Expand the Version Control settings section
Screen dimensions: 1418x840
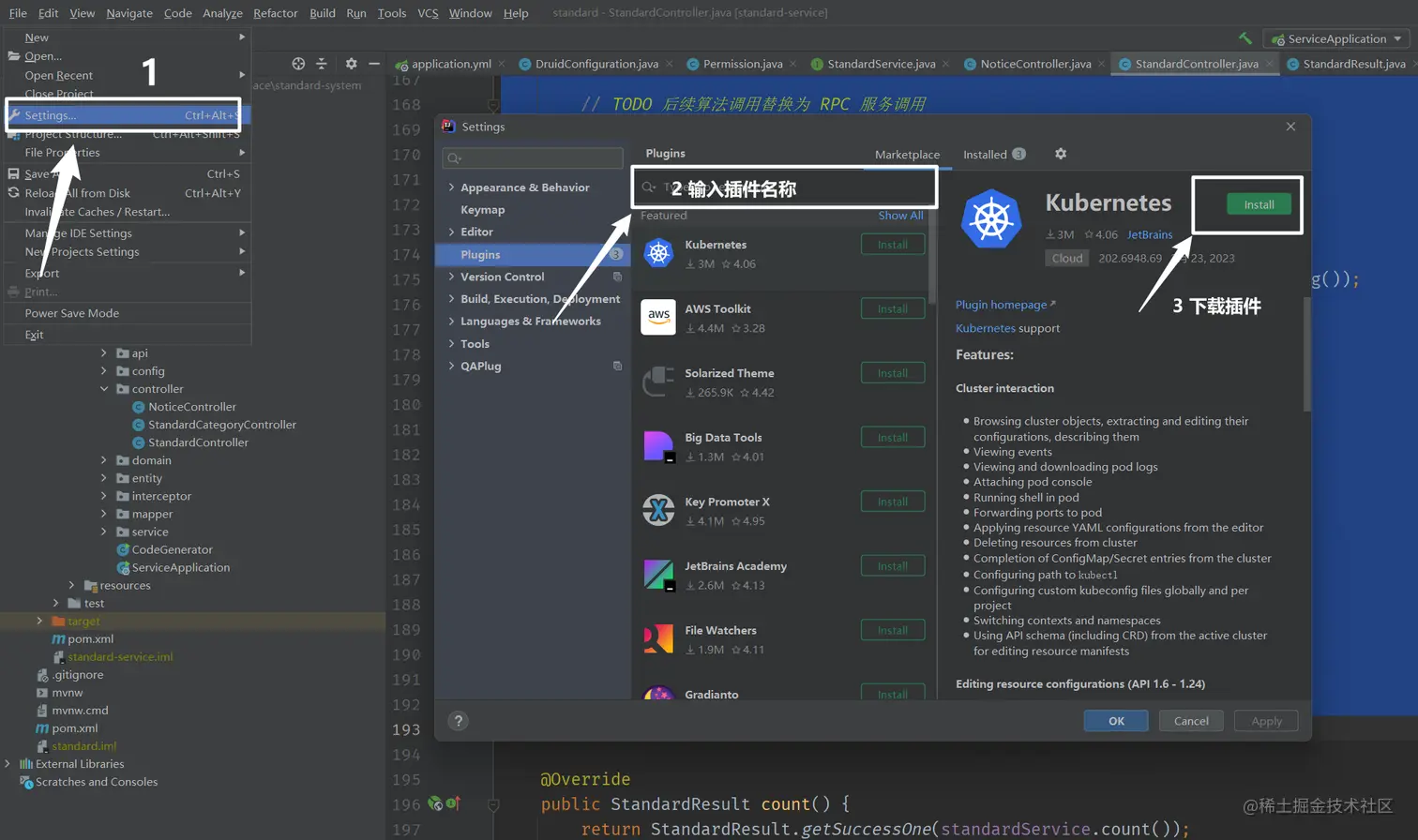click(x=452, y=277)
